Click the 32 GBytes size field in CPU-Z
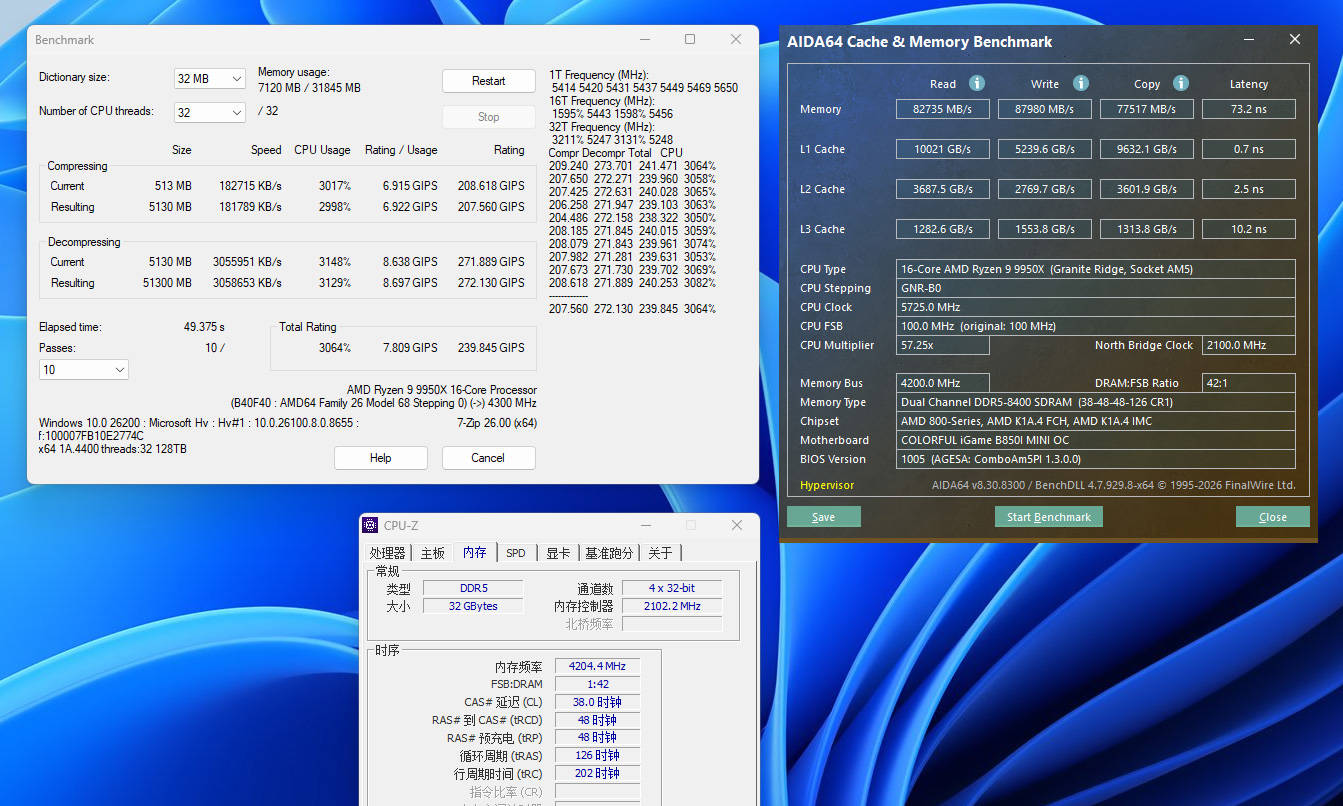 [x=473, y=606]
